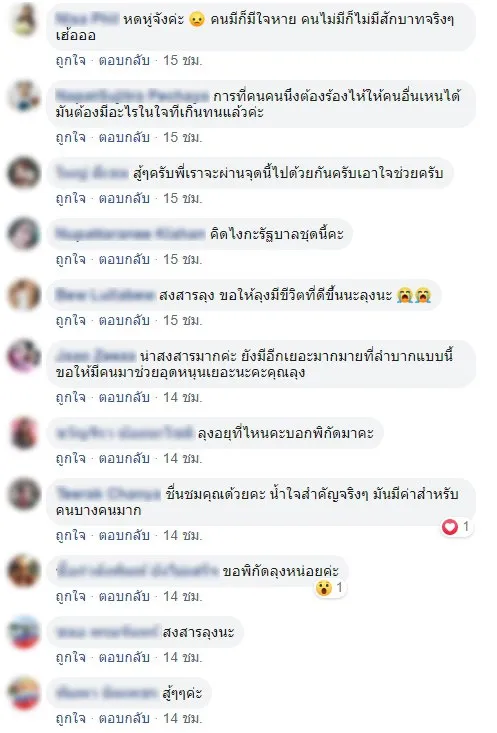Open avatar of commenter saying สู้ๆครับพี่
The image size is (497, 733).
24,173
